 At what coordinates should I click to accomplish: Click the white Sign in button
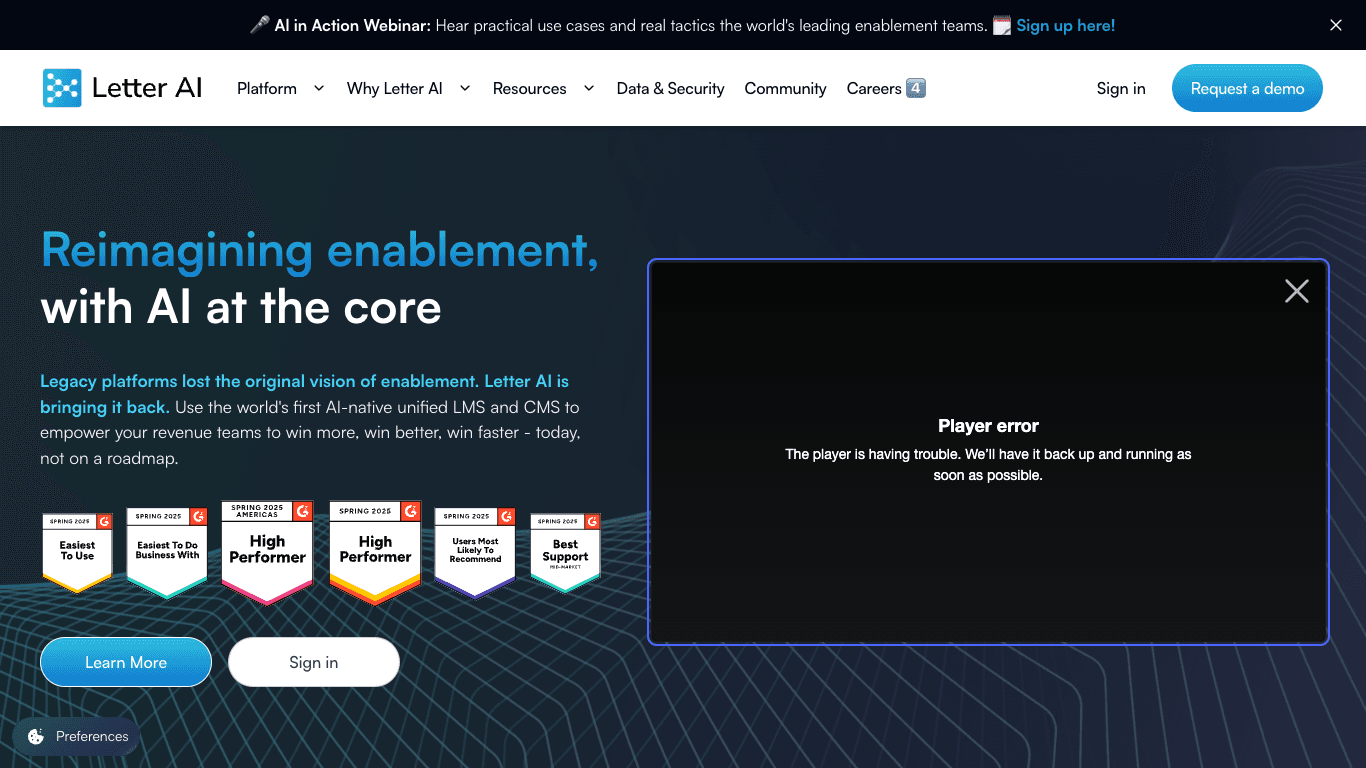(x=314, y=662)
